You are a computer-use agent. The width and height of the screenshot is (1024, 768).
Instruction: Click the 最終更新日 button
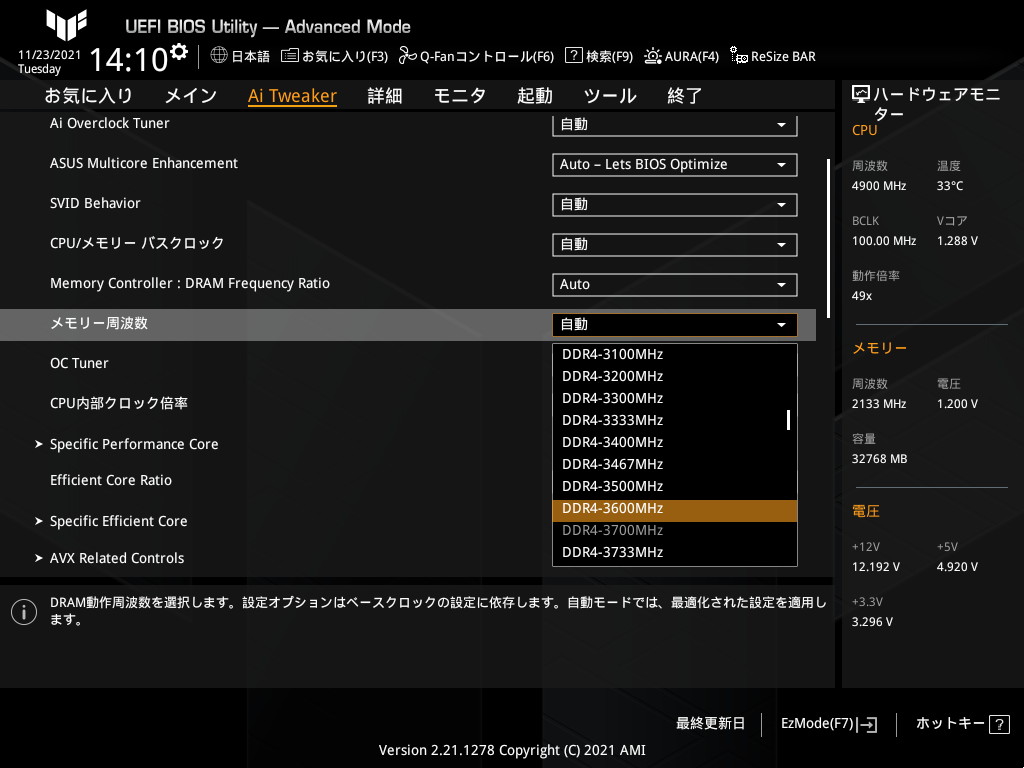tap(711, 724)
